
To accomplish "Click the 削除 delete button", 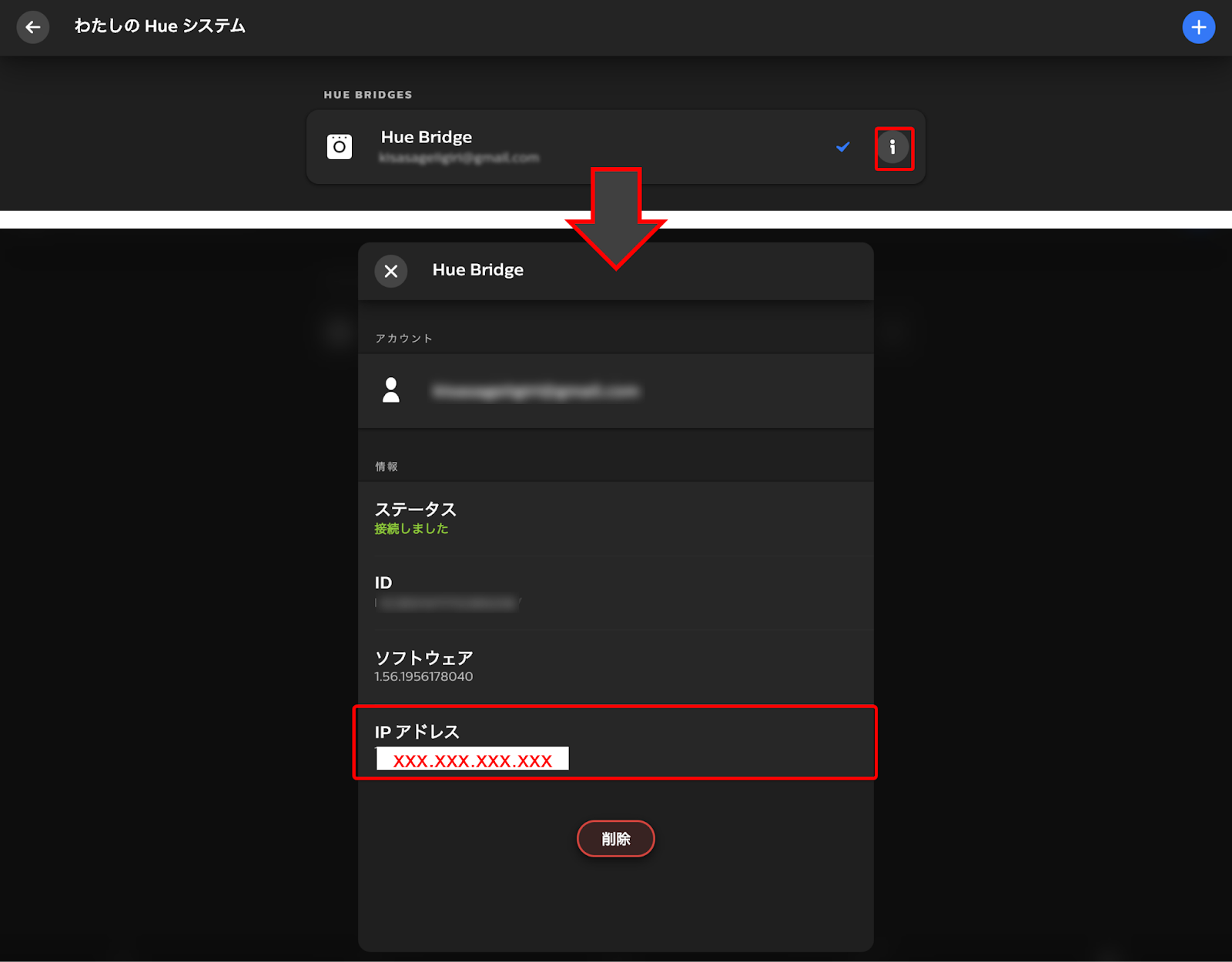I will tap(616, 839).
